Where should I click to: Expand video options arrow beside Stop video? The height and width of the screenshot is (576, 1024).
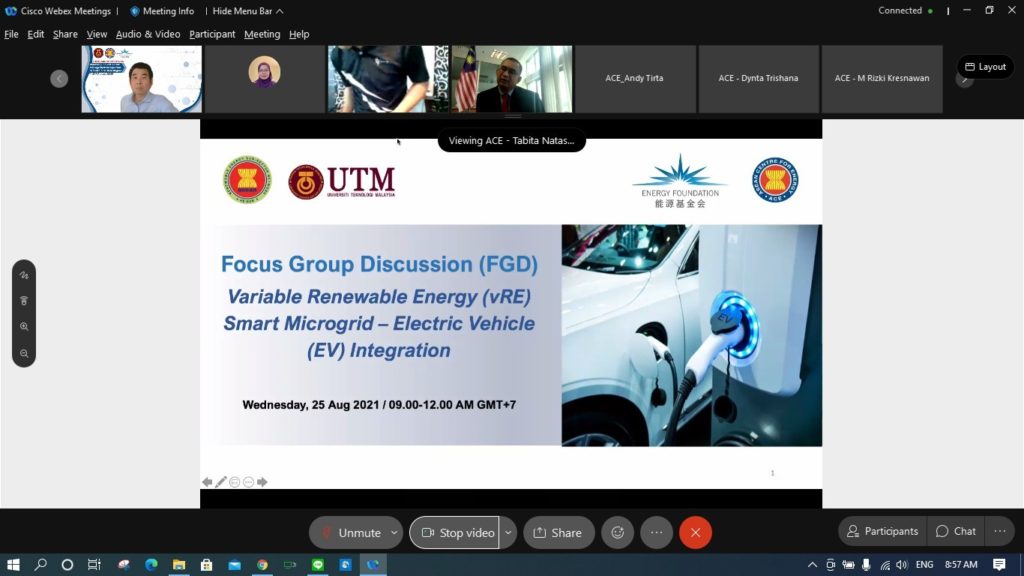(x=508, y=533)
